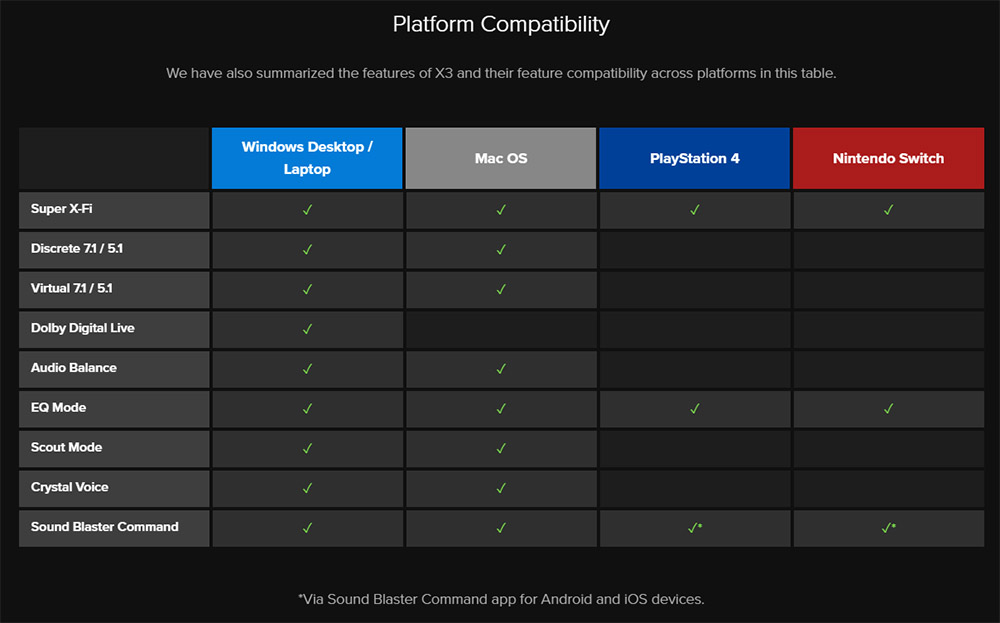
Task: Click Super X-Fi checkmark under Windows
Action: point(307,210)
